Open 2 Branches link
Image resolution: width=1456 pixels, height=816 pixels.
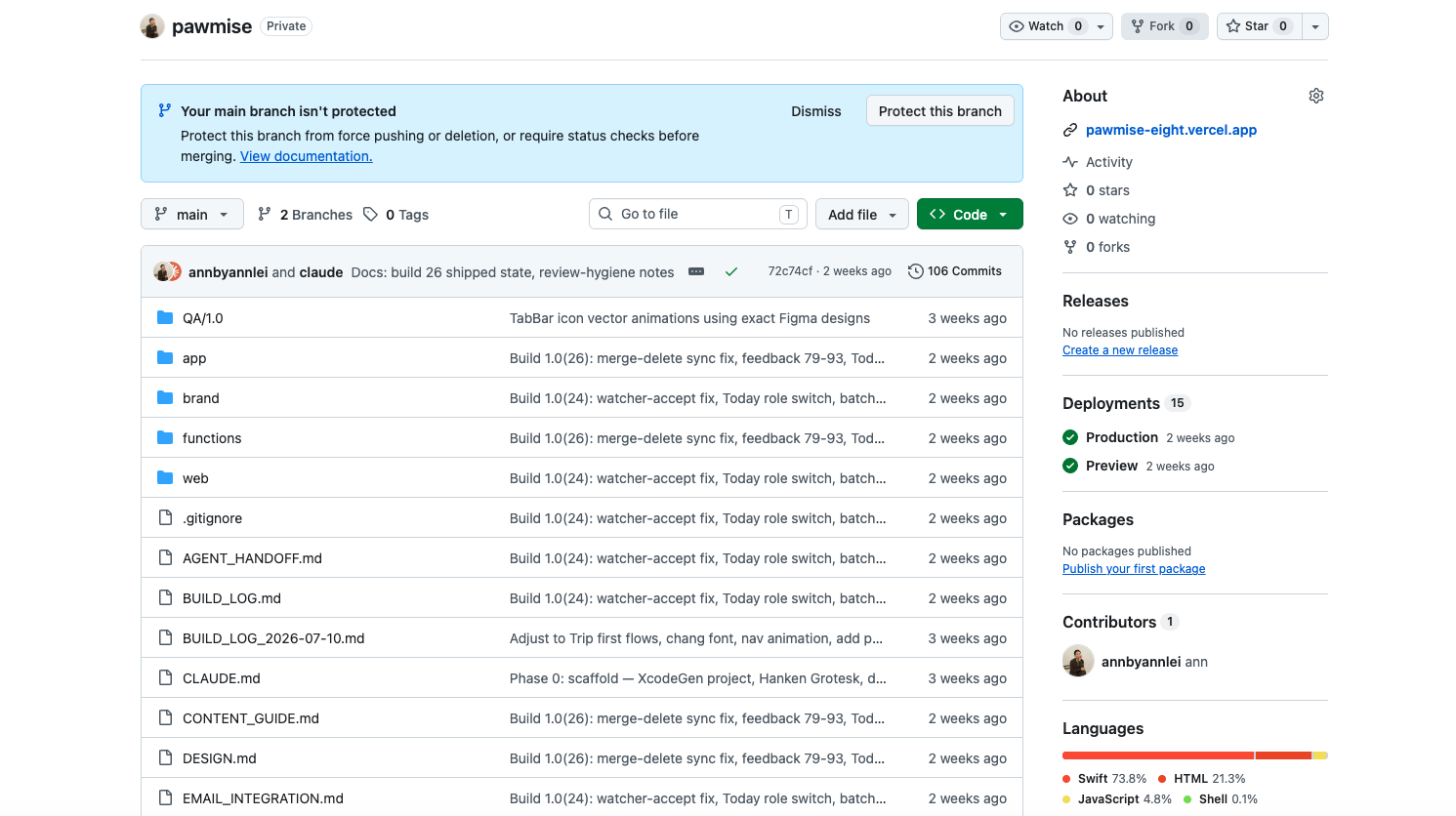[x=305, y=215]
